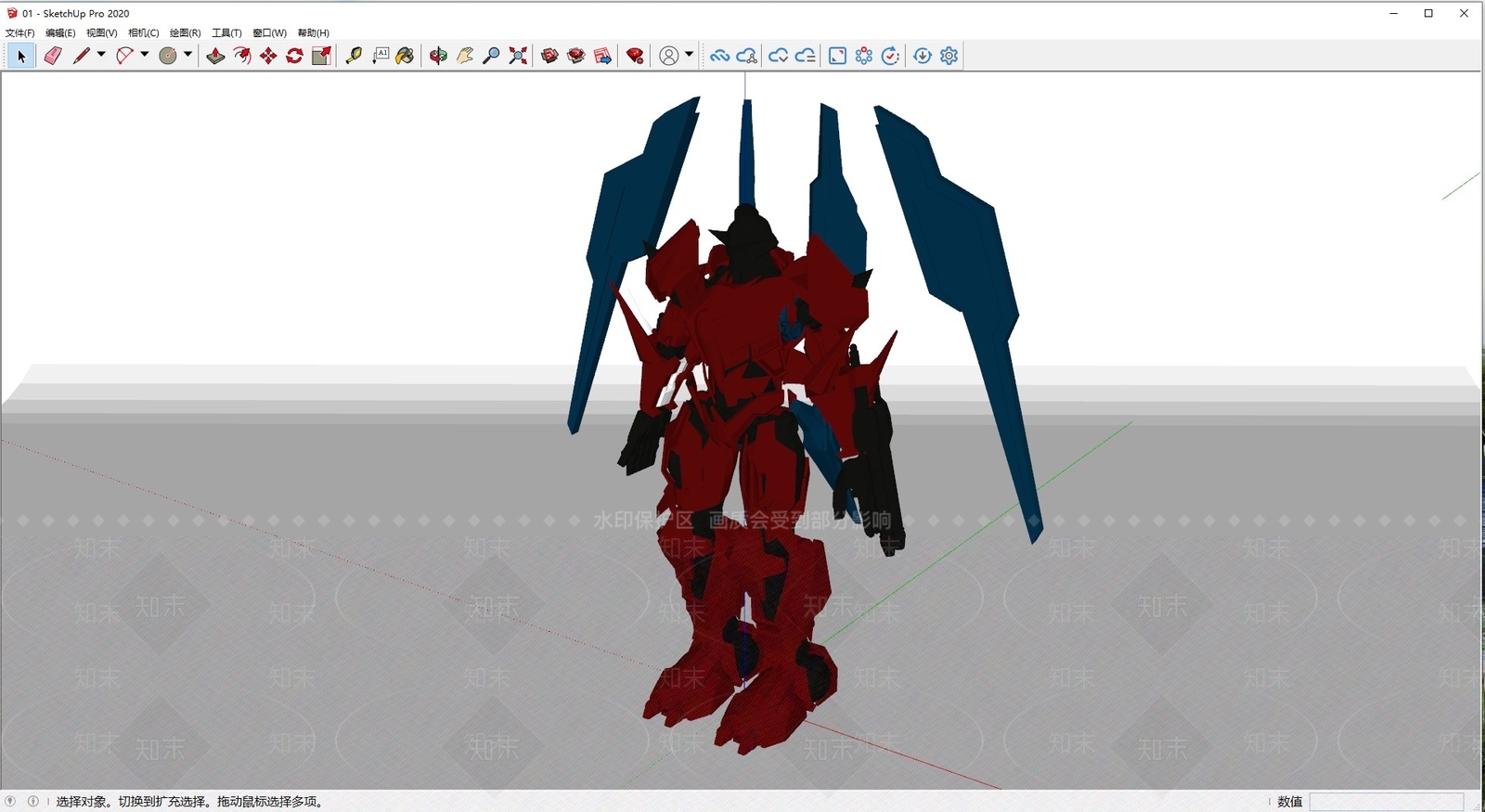Viewport: 1485px width, 812px height.
Task: Click the Send to LayOut icon
Action: coord(602,56)
